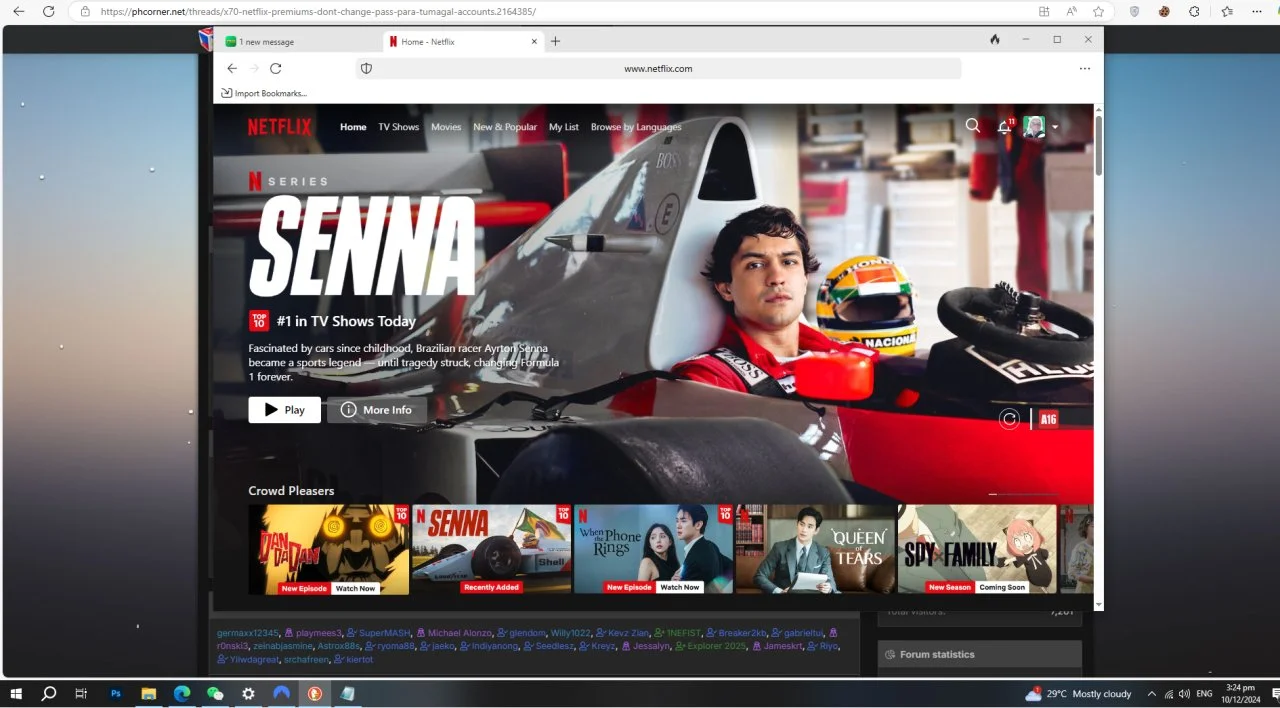Go back in the outer Edge browser
Viewport: 1280px width, 708px height.
tap(18, 12)
